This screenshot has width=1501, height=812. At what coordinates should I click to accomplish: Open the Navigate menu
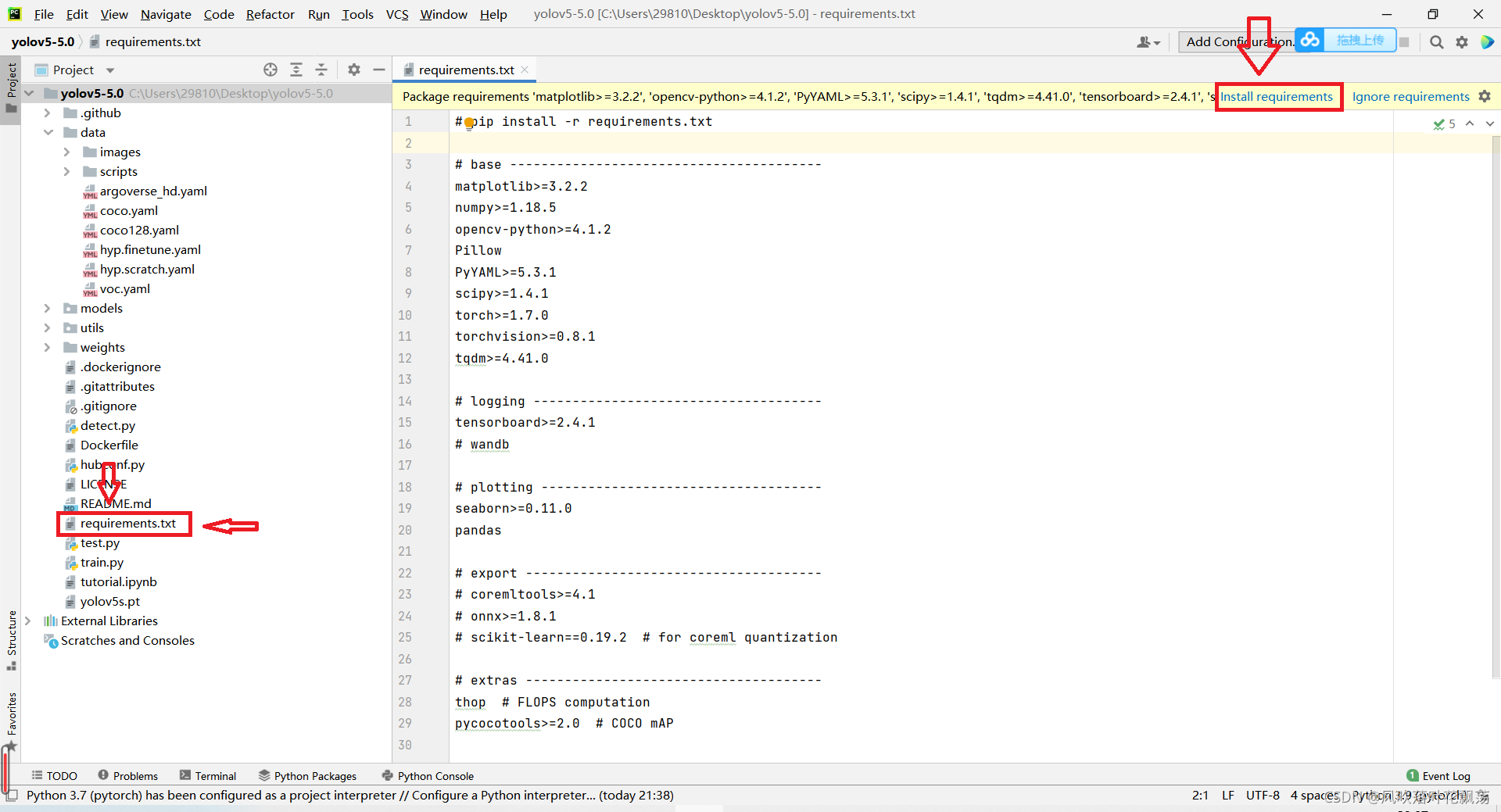click(x=166, y=14)
